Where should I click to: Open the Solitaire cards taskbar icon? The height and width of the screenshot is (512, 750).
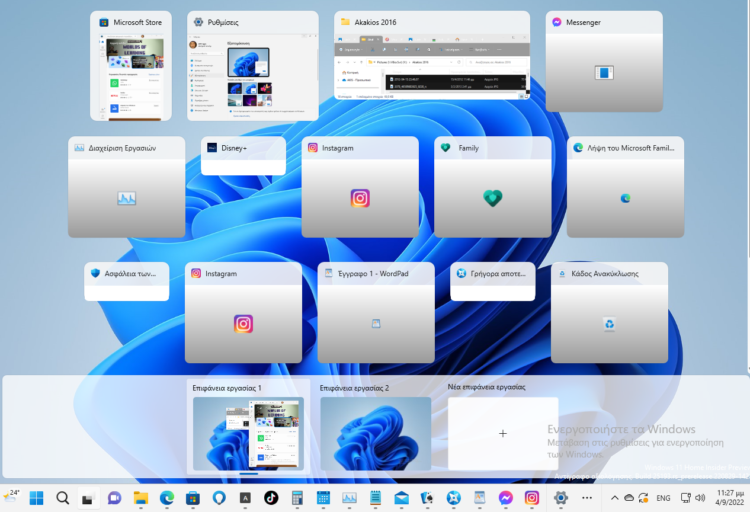[427, 498]
